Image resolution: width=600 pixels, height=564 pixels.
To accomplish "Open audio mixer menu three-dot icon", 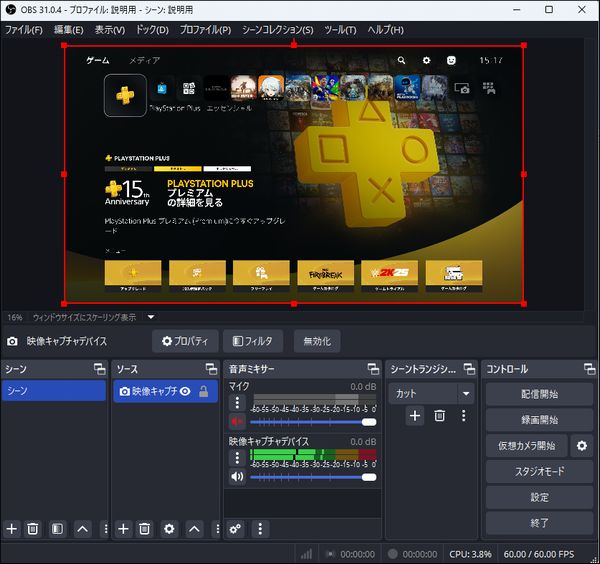I will point(260,529).
